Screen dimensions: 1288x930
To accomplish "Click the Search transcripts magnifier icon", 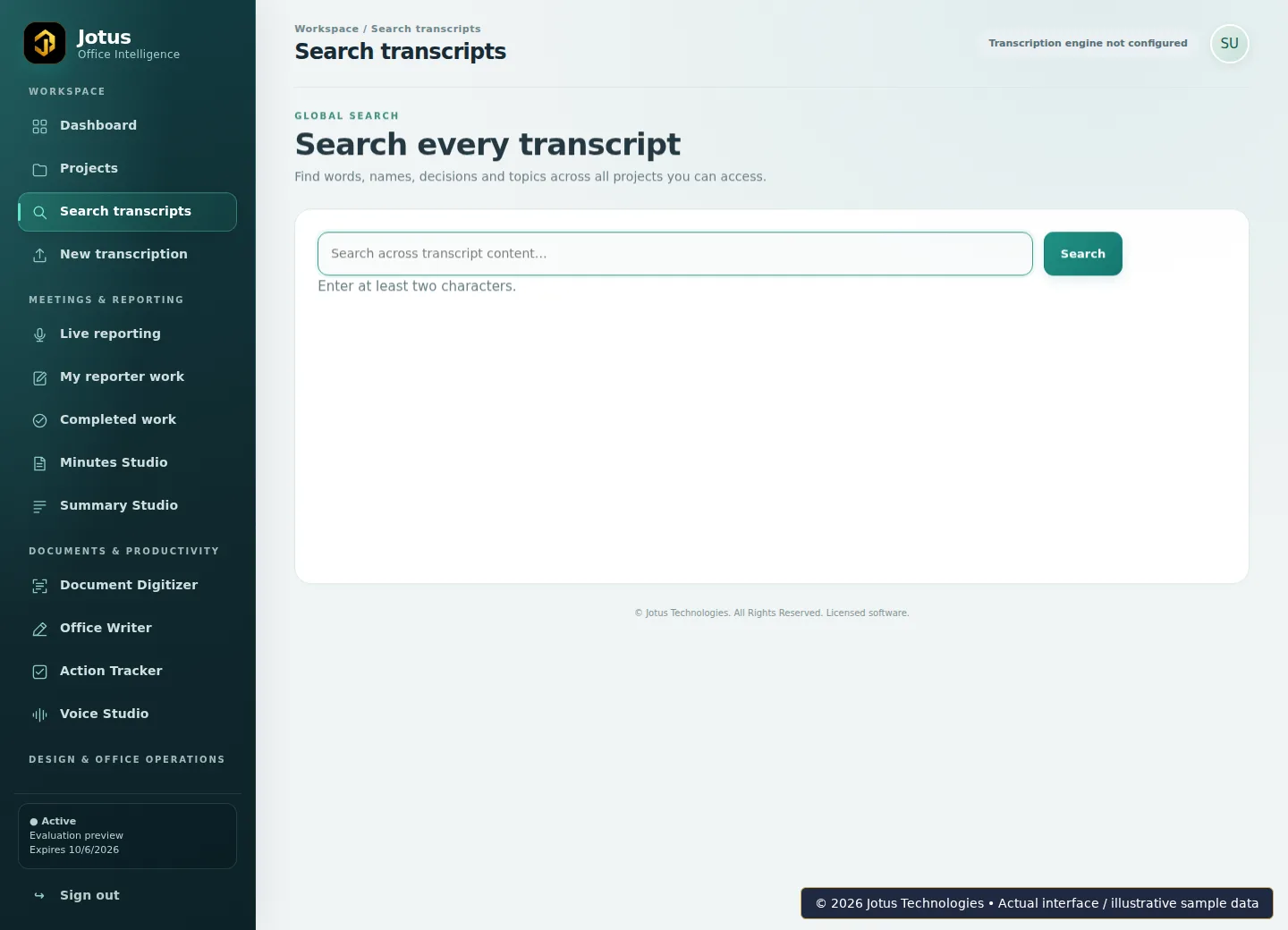I will (39, 212).
